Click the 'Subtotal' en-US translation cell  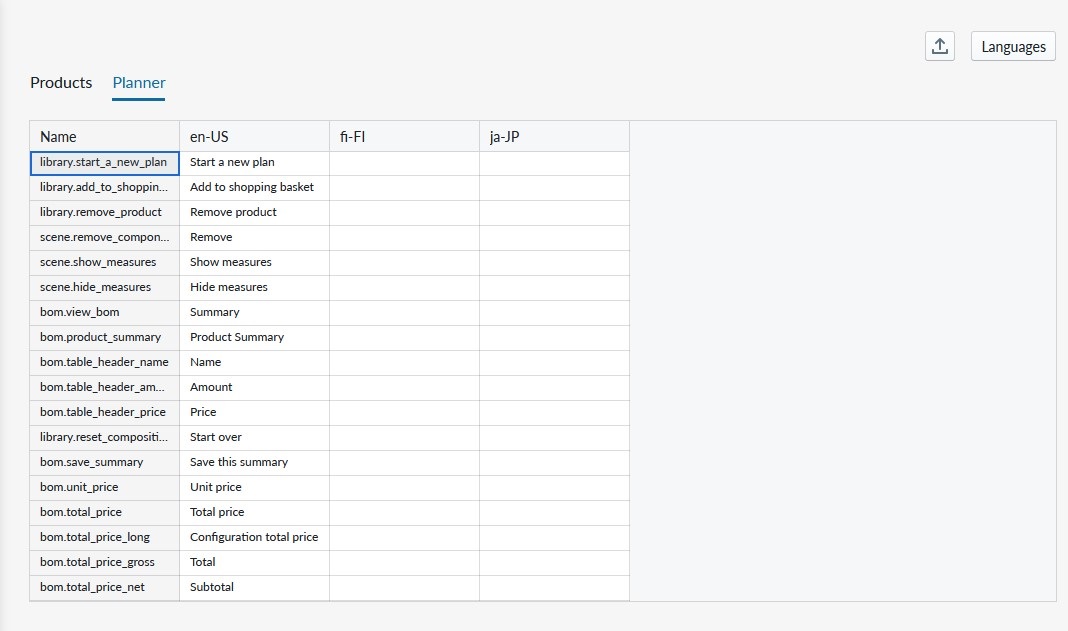click(x=255, y=588)
